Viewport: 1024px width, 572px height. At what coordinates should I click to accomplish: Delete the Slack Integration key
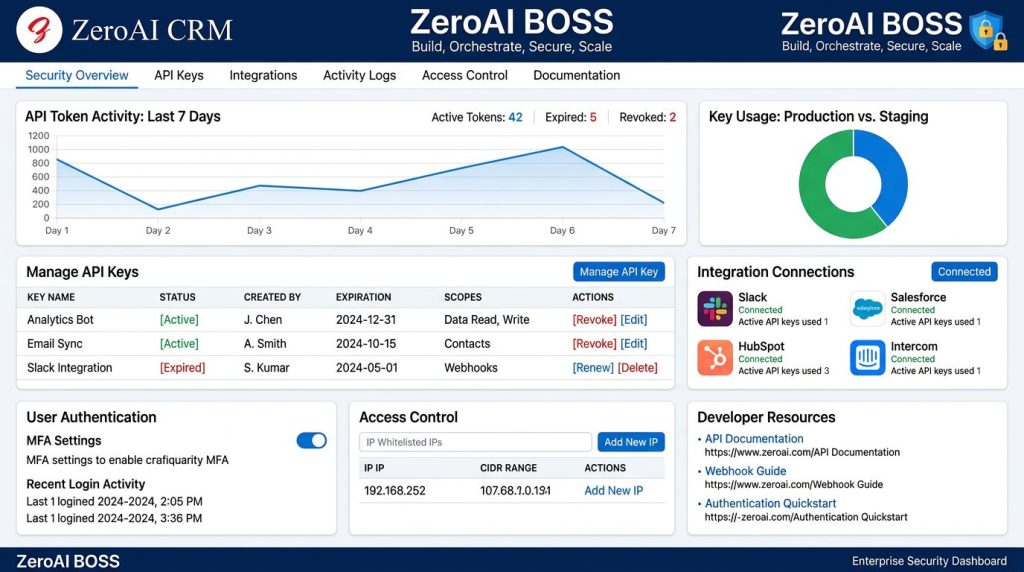tap(637, 368)
